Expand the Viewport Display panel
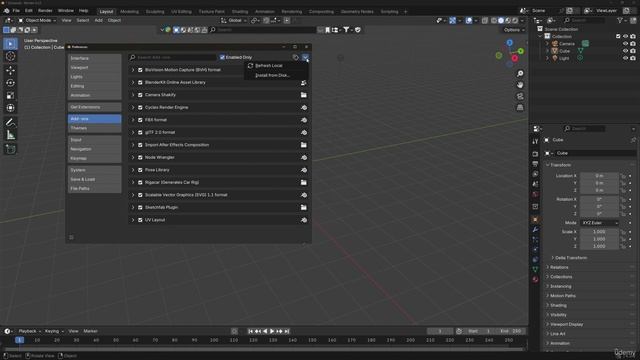 [x=567, y=324]
